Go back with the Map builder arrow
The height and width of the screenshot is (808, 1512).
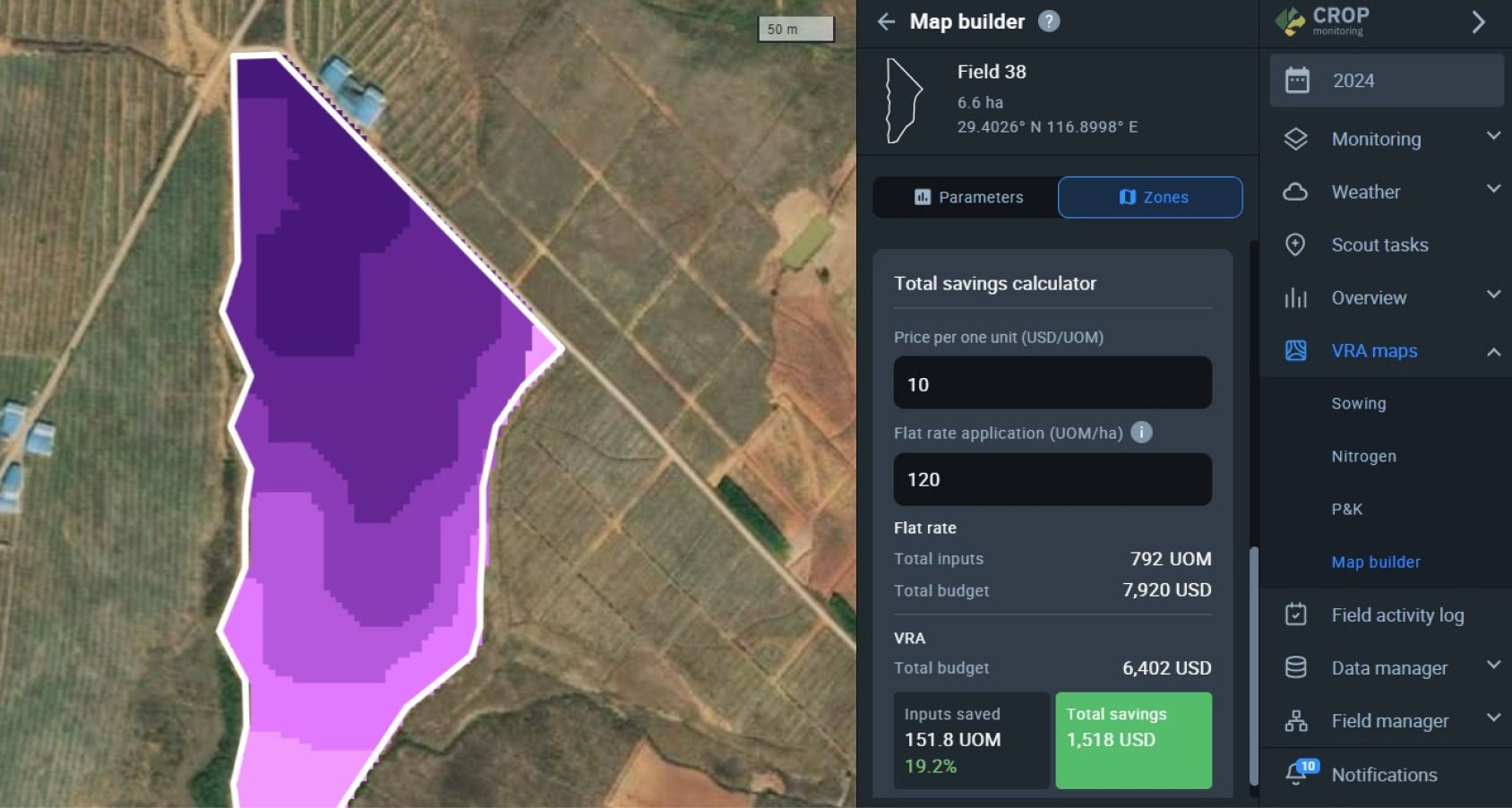coord(886,21)
